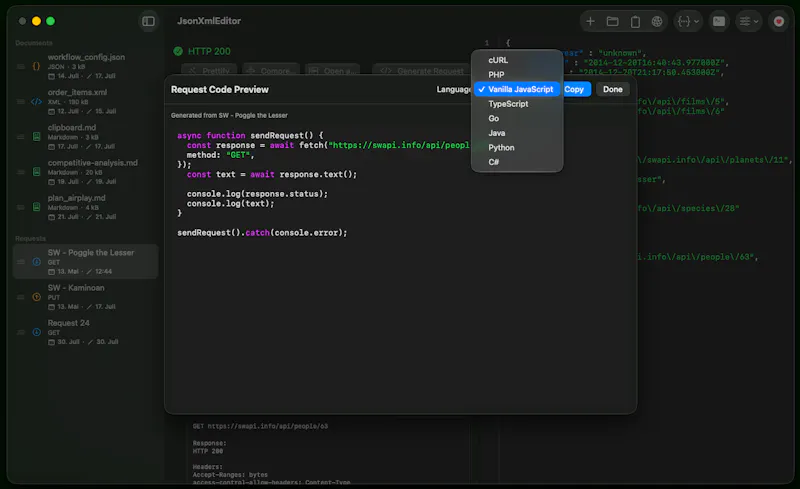Click the Documents section header in sidebar
This screenshot has width=800, height=489.
(x=34, y=43)
